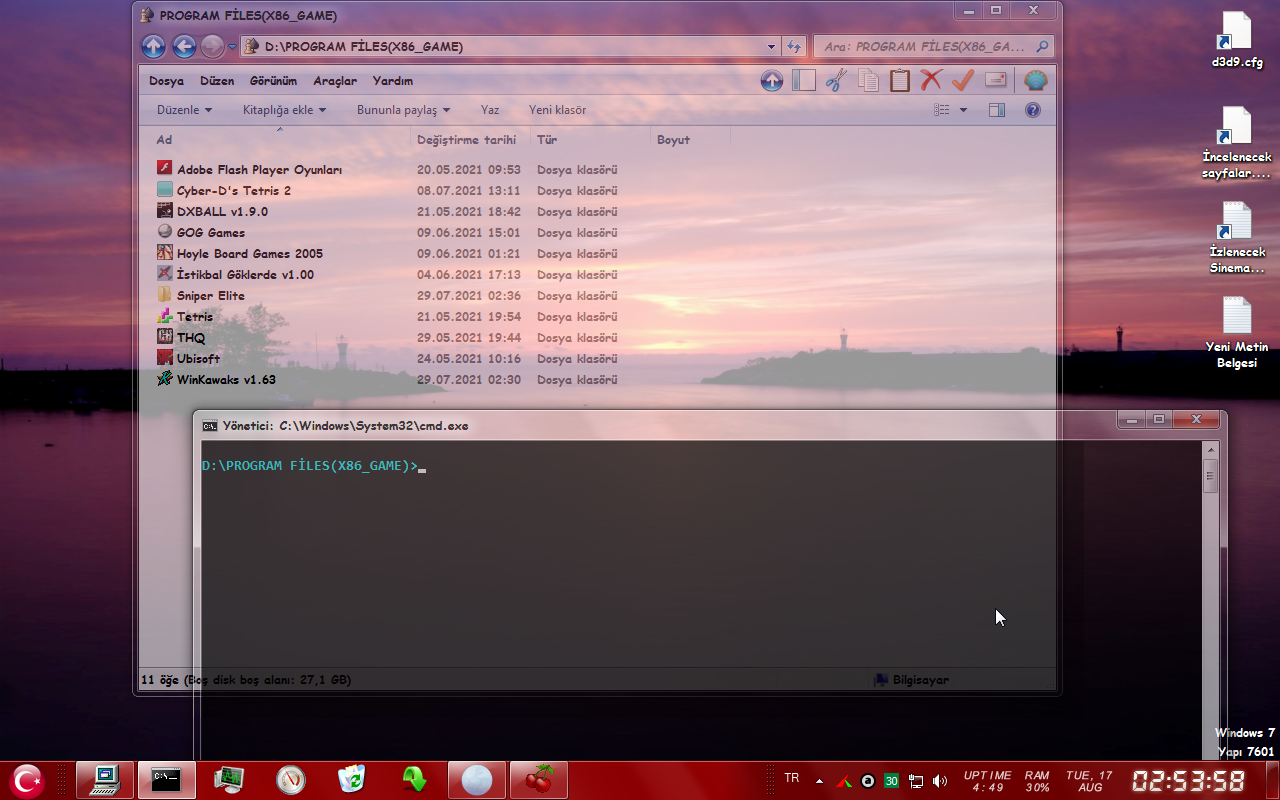Show the preview pane icon

tap(997, 110)
